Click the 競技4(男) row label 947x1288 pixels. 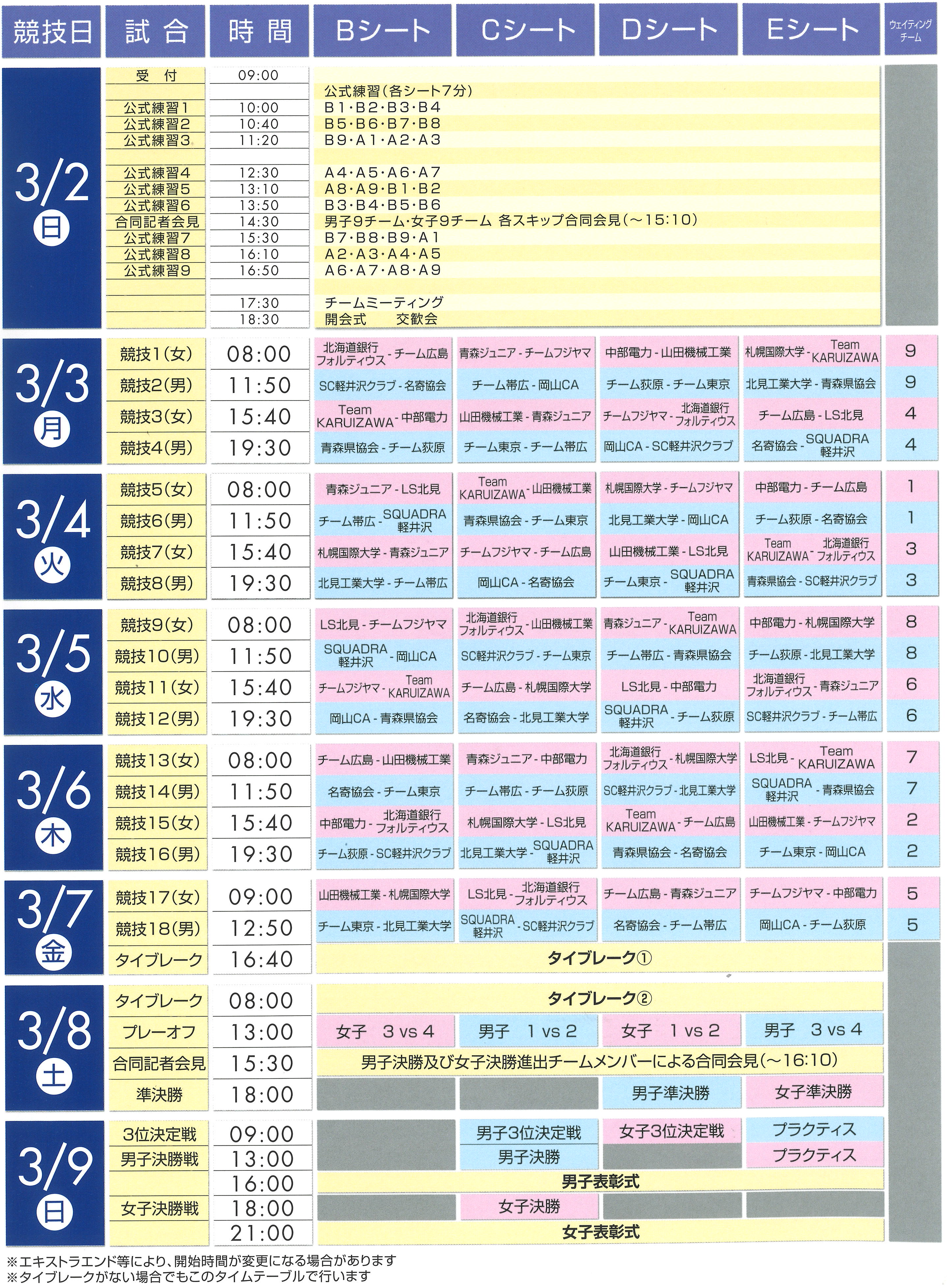coord(156,447)
